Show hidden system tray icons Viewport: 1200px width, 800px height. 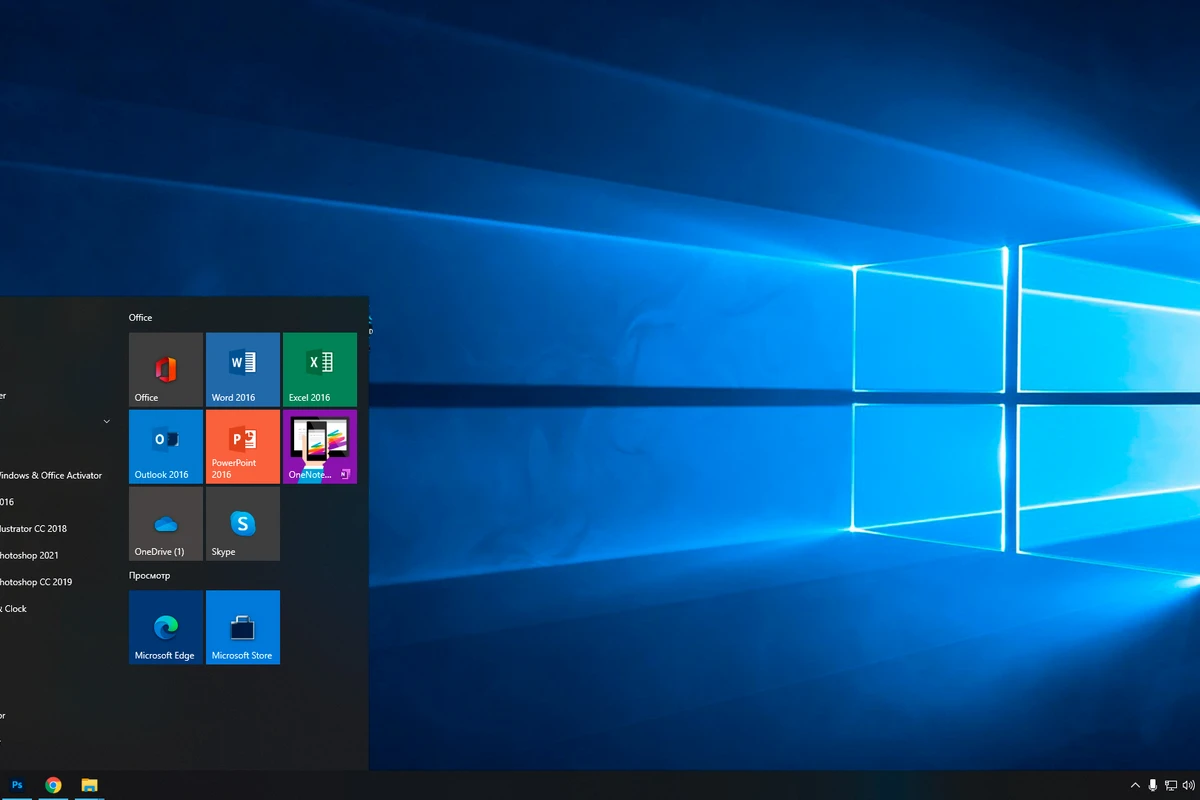click(x=1135, y=786)
